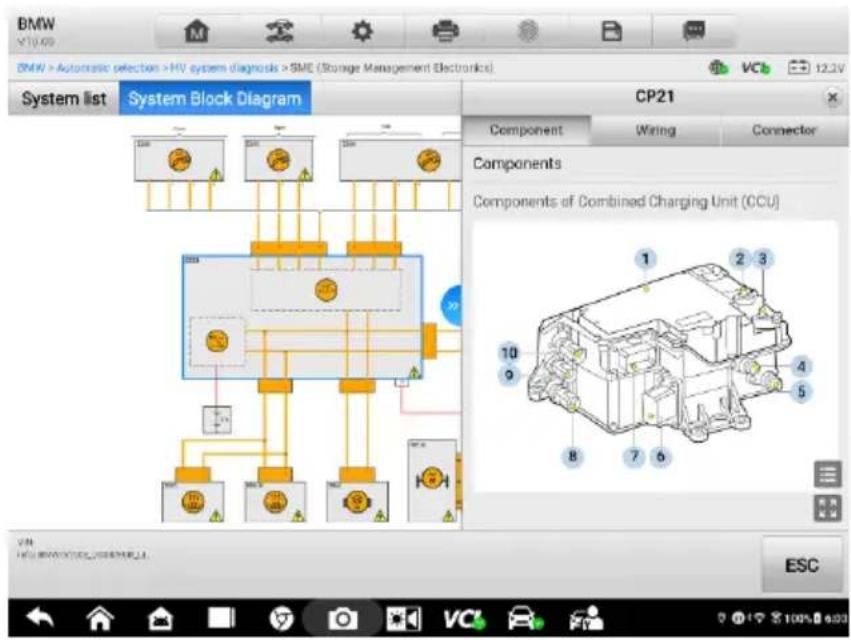Switch to the Wiring tab
The height and width of the screenshot is (640, 851).
[656, 130]
